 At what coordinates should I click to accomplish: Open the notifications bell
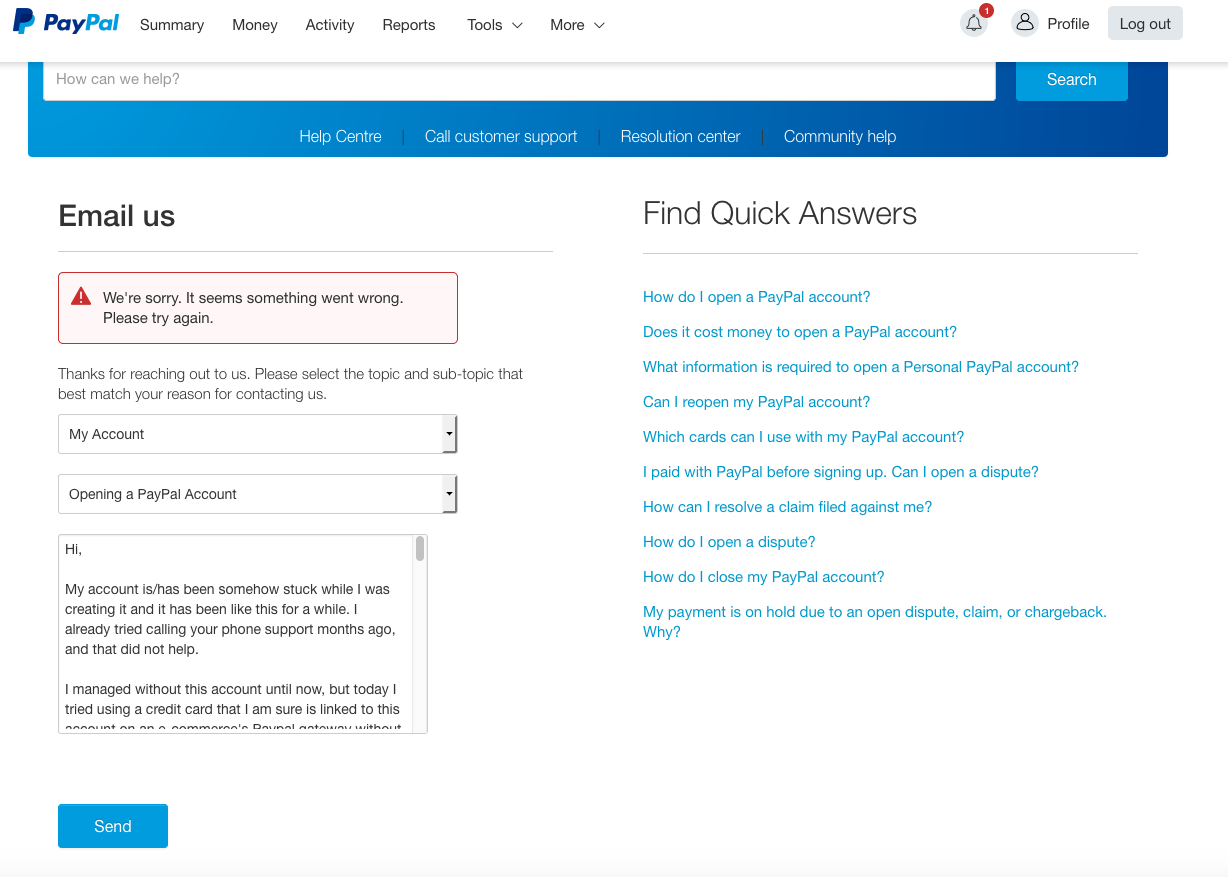pos(974,23)
